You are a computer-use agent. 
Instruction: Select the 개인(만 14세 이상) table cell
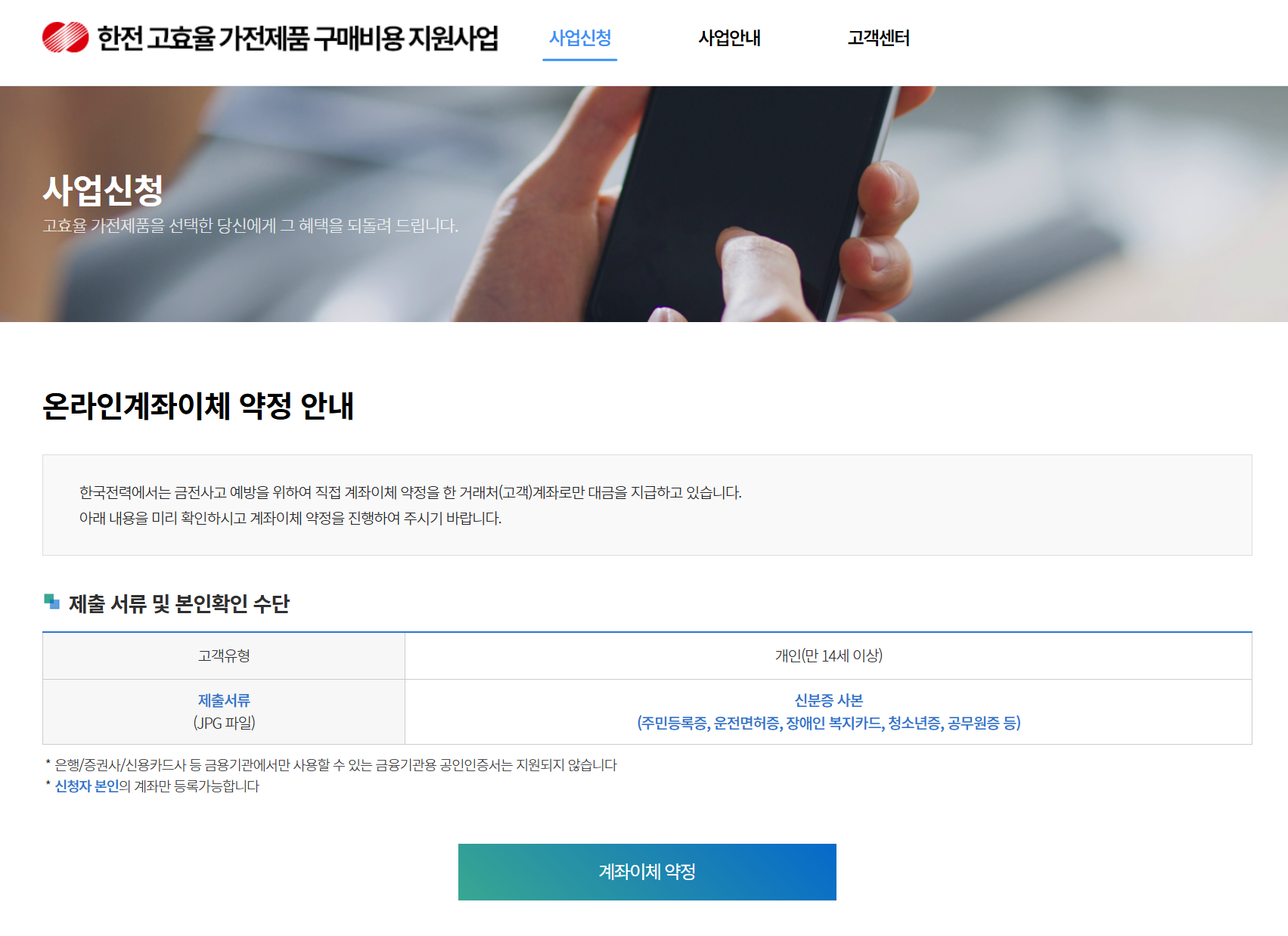pyautogui.click(x=829, y=656)
